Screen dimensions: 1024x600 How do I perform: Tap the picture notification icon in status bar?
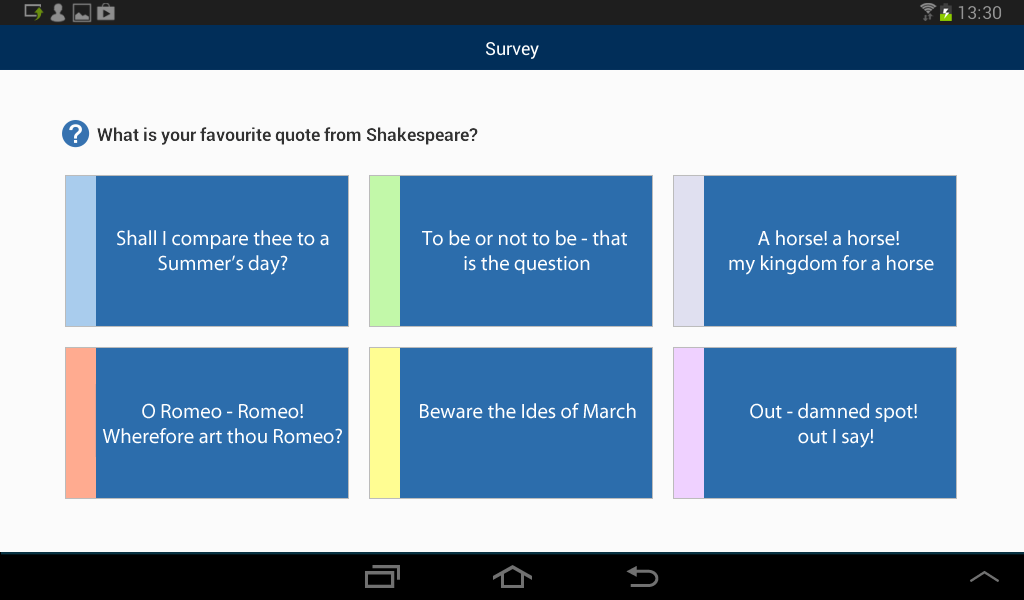click(x=82, y=12)
